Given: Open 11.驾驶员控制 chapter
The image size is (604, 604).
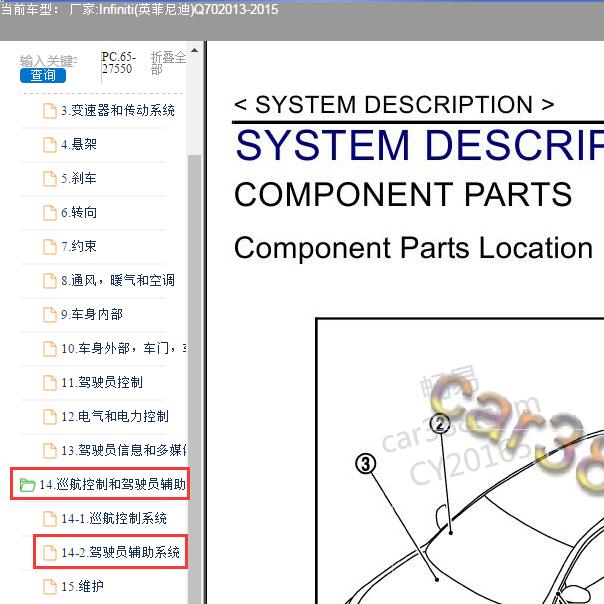Looking at the screenshot, I should 102,382.
